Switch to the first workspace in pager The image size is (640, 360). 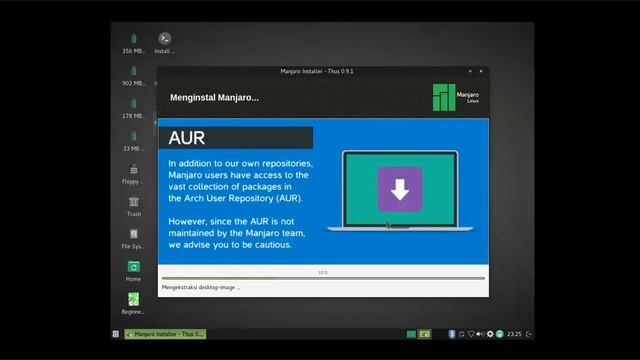click(x=411, y=334)
